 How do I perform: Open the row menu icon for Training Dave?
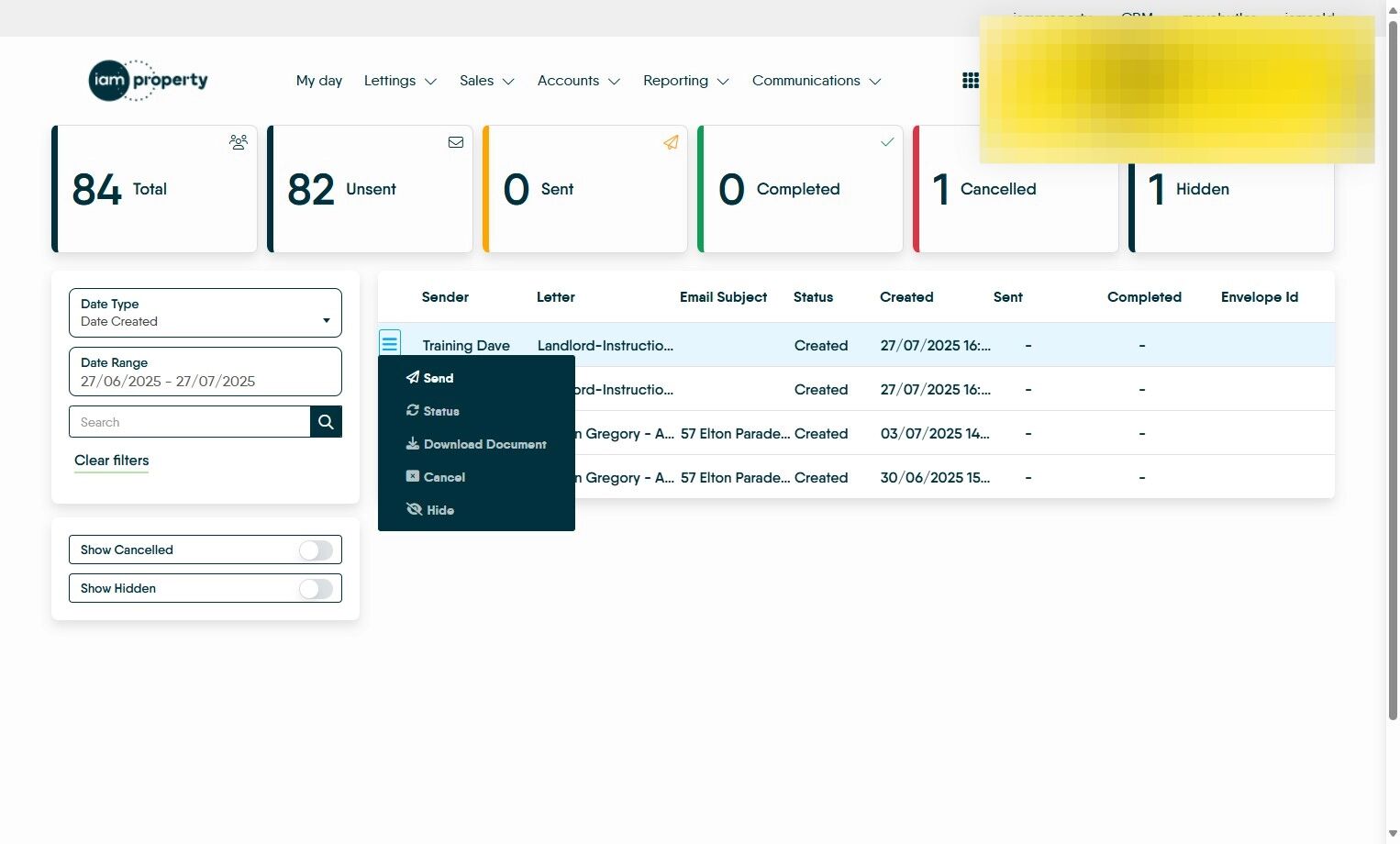click(390, 343)
